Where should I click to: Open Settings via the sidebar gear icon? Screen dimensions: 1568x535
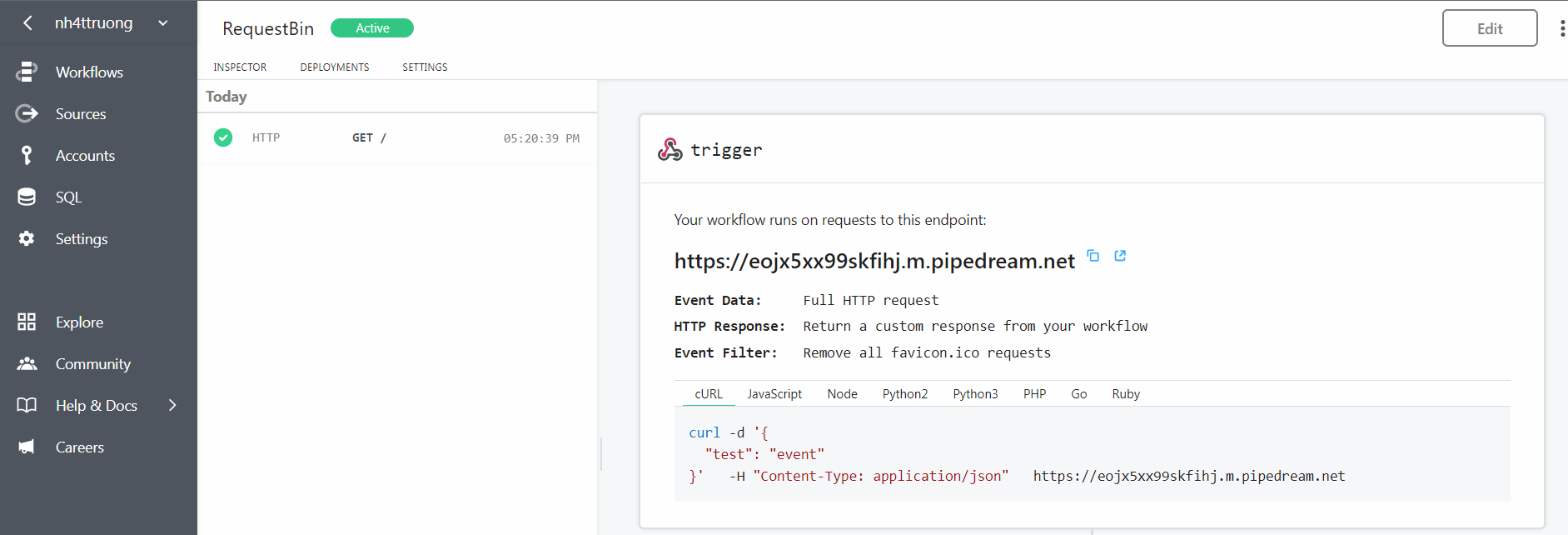click(x=27, y=238)
